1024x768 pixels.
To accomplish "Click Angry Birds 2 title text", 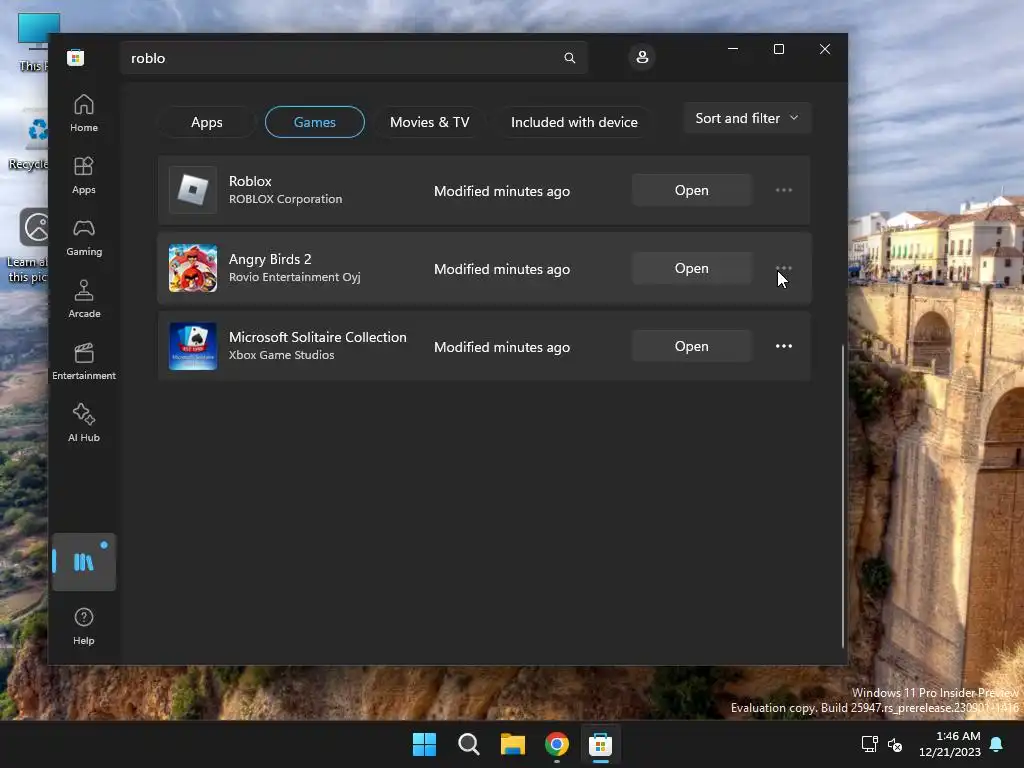I will (270, 259).
